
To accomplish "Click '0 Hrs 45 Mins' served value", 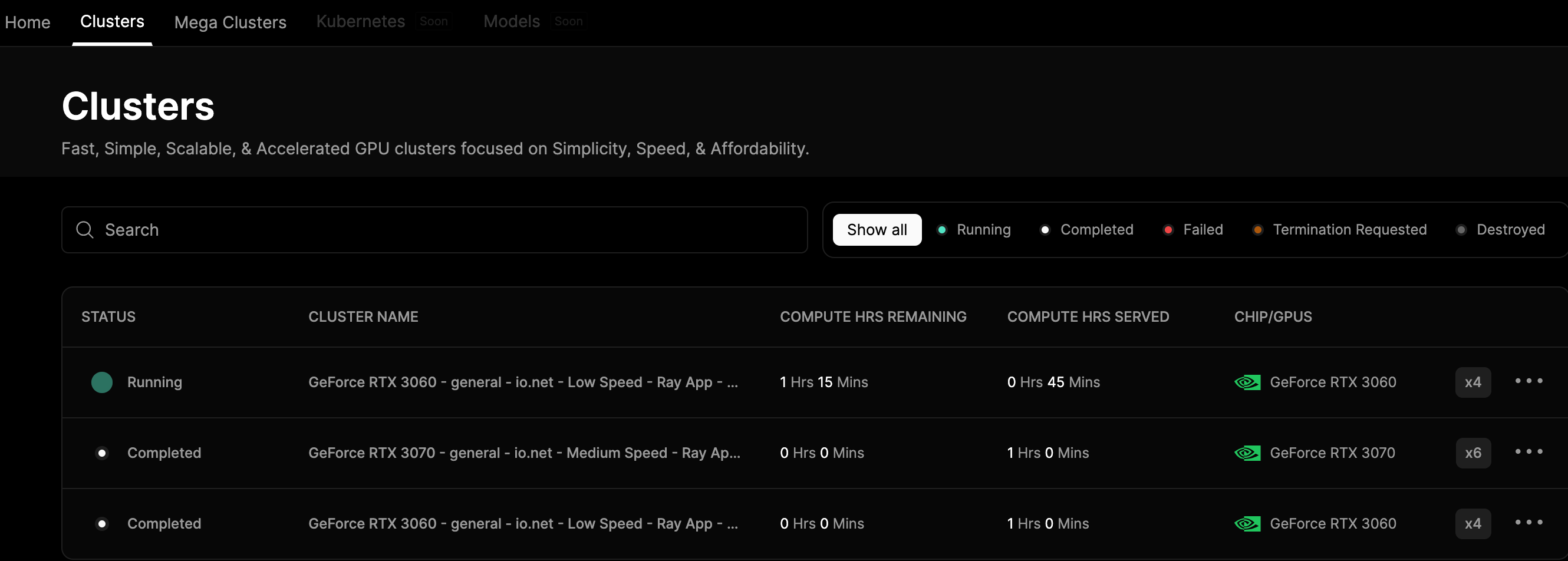I will (1053, 382).
